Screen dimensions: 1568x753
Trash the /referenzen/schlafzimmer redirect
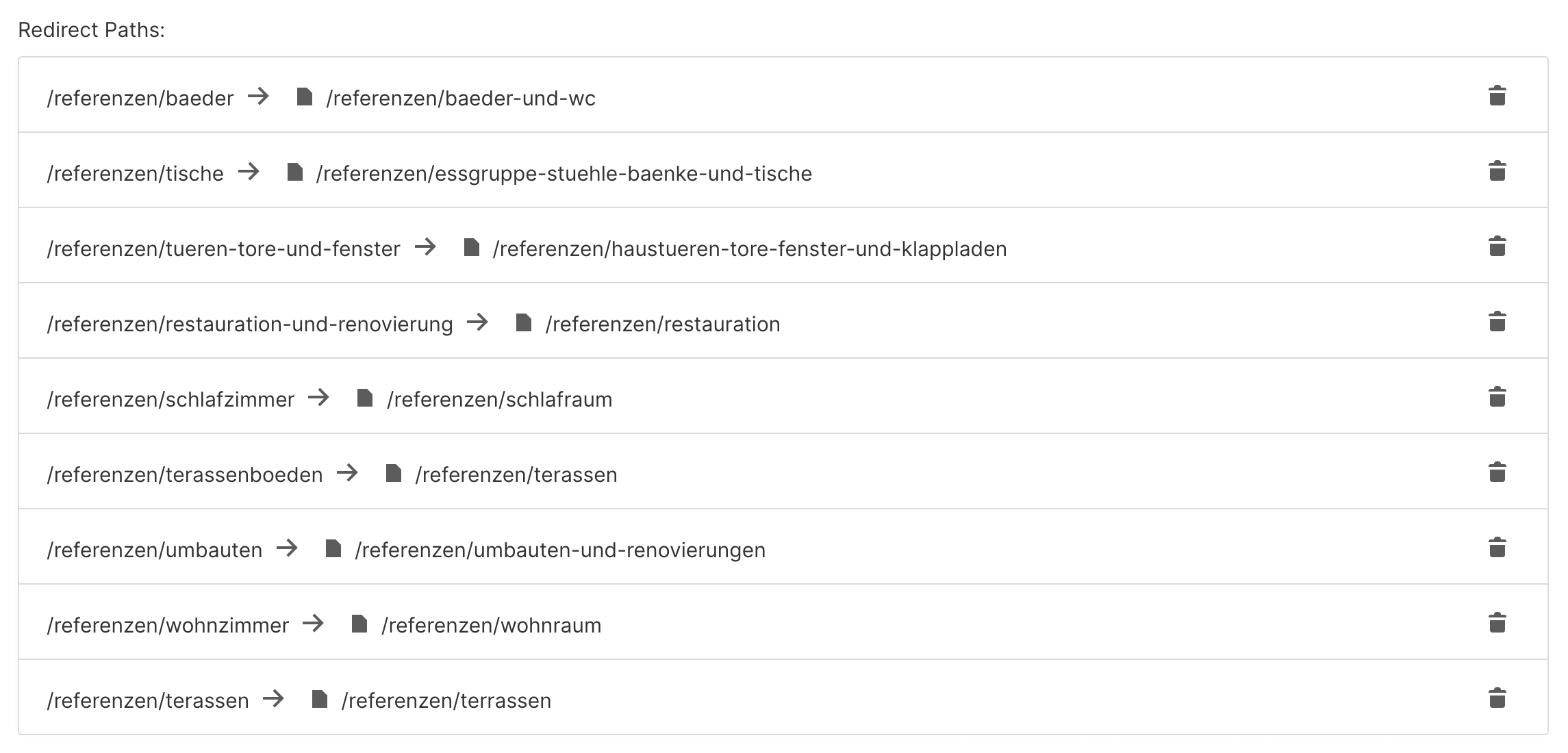tap(1497, 397)
